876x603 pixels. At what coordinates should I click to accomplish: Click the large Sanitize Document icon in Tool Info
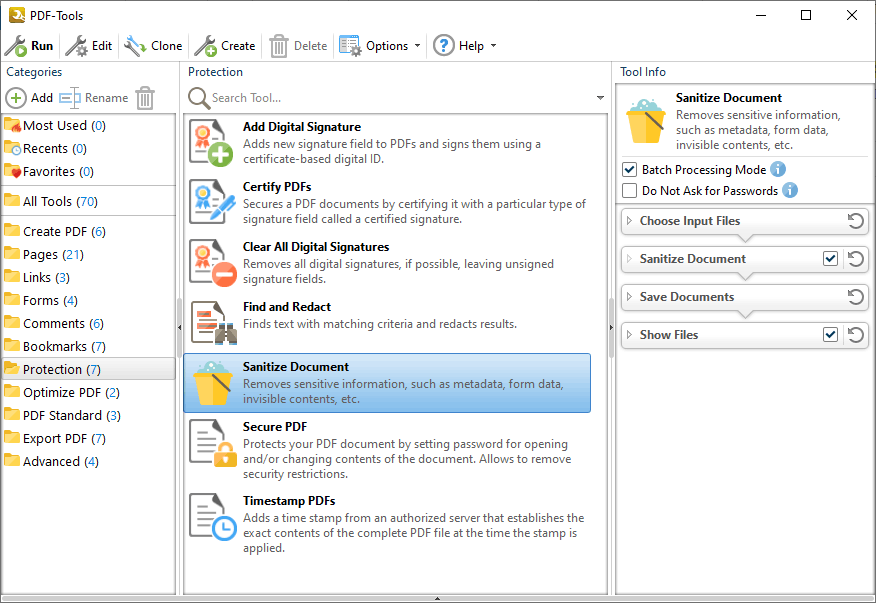pyautogui.click(x=646, y=121)
